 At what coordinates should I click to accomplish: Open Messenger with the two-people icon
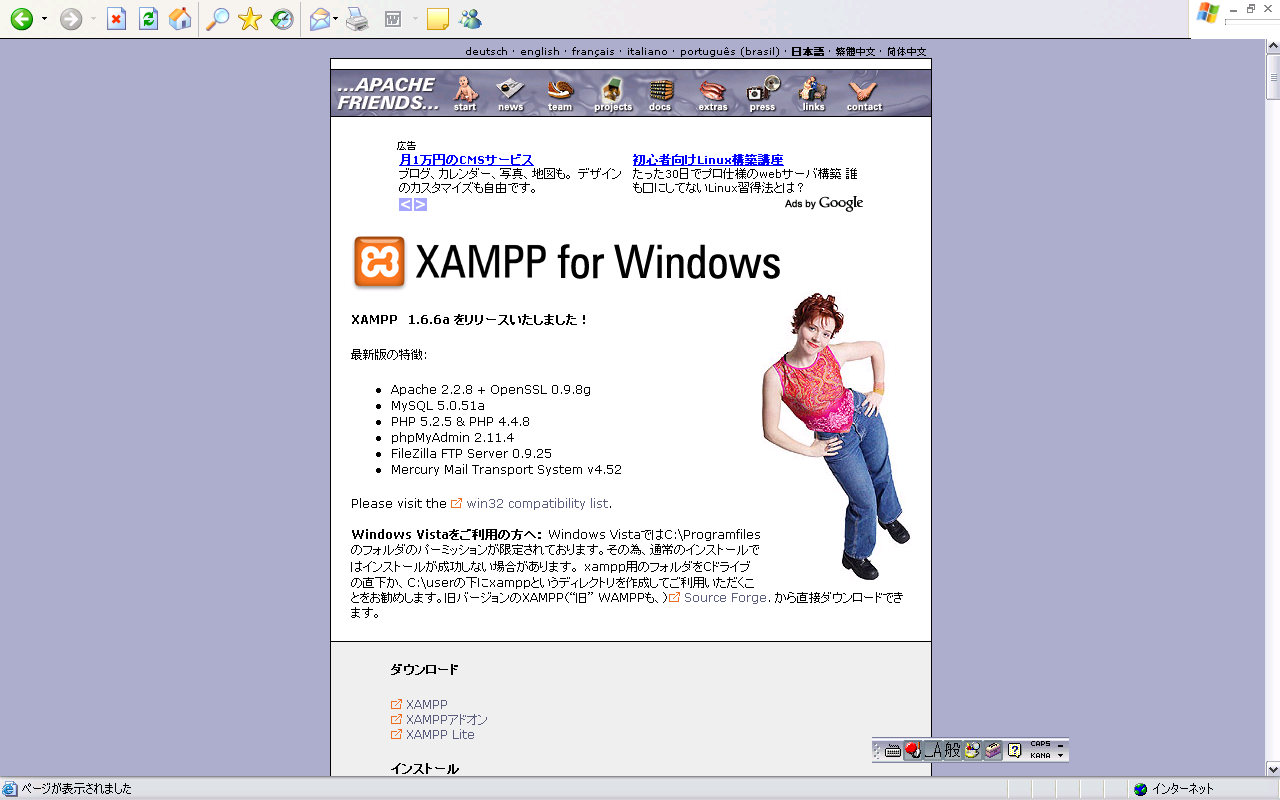click(470, 19)
